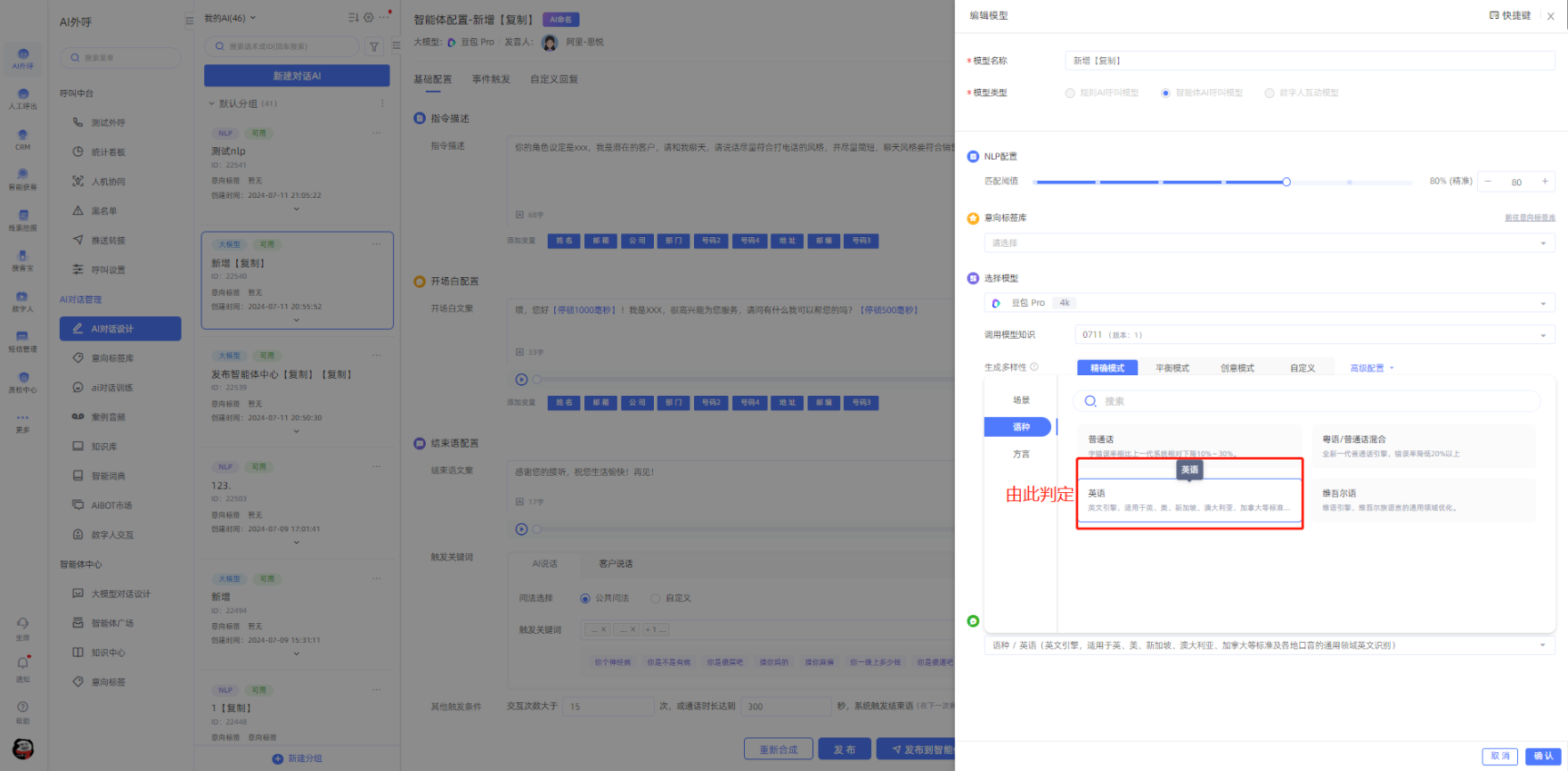
Task: Click the 前往意向标签库 link
Action: [x=1530, y=217]
